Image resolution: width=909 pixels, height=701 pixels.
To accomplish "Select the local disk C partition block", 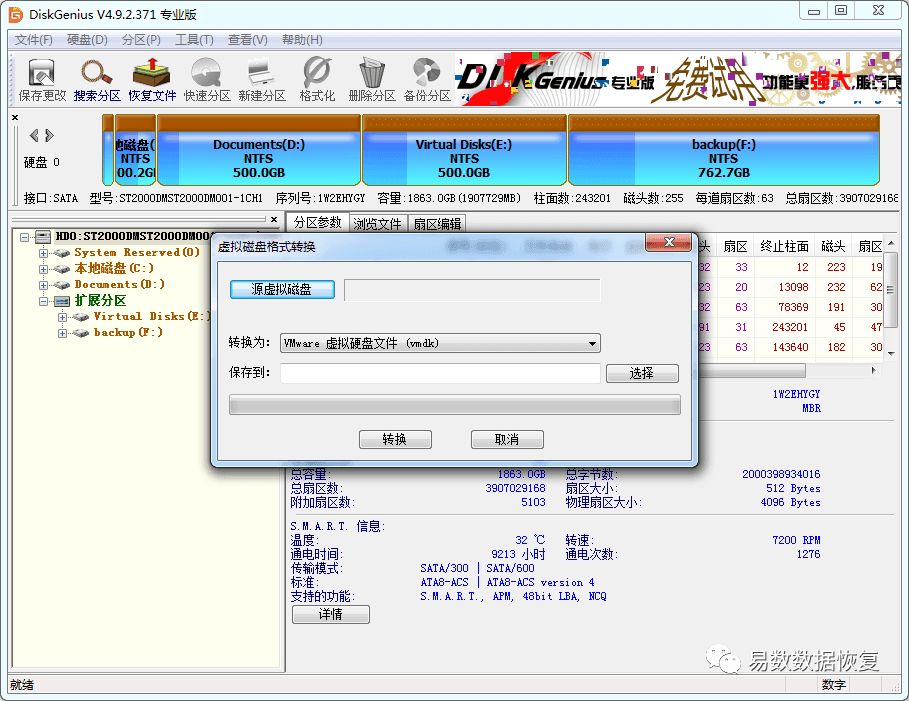I will (135, 150).
